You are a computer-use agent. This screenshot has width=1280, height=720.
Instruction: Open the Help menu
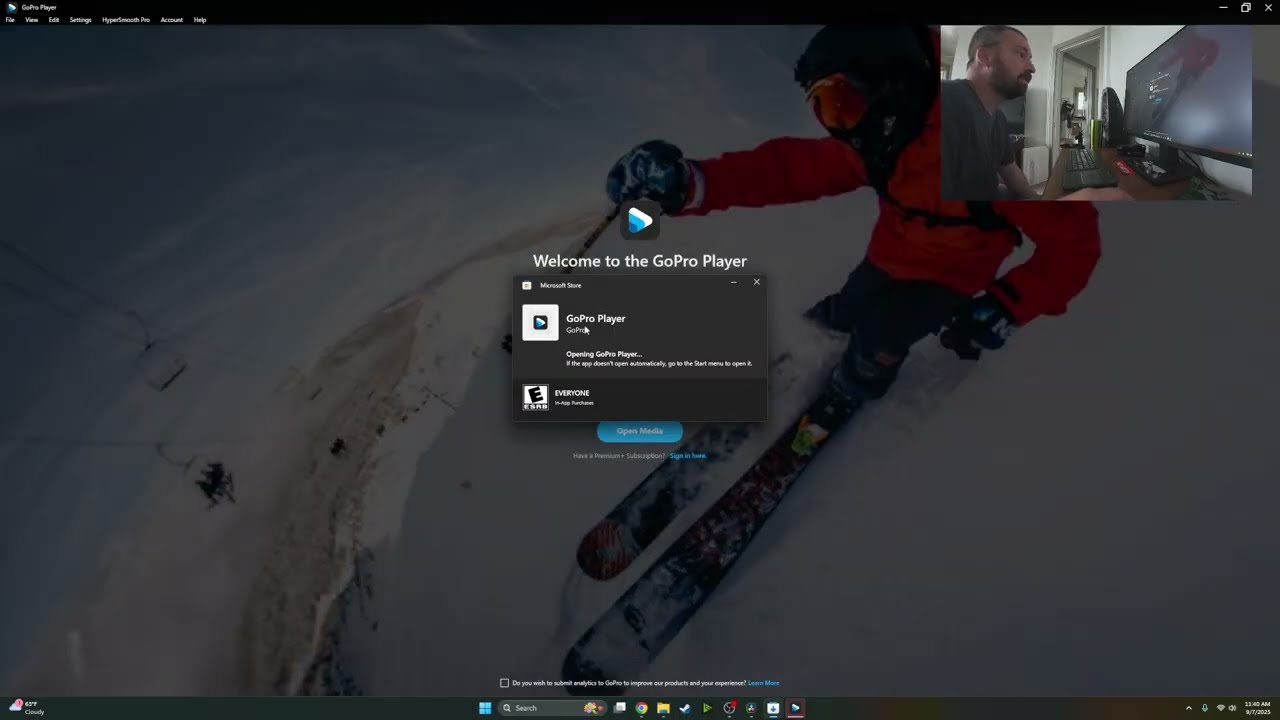tap(200, 20)
